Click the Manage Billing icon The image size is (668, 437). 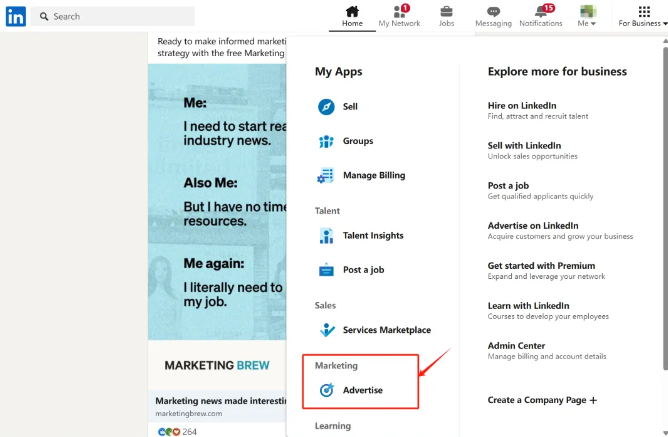tap(325, 175)
